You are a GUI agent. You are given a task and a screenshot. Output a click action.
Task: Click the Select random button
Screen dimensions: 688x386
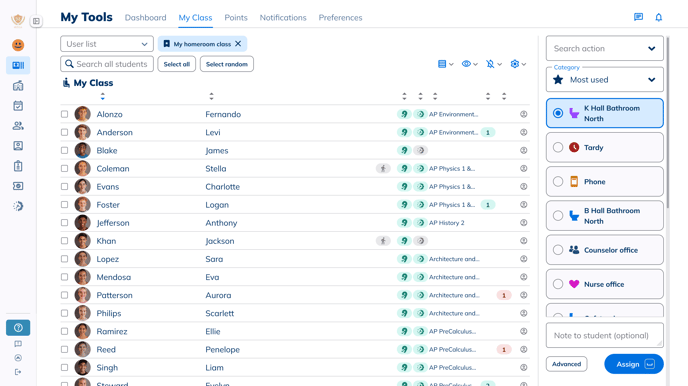tap(227, 64)
